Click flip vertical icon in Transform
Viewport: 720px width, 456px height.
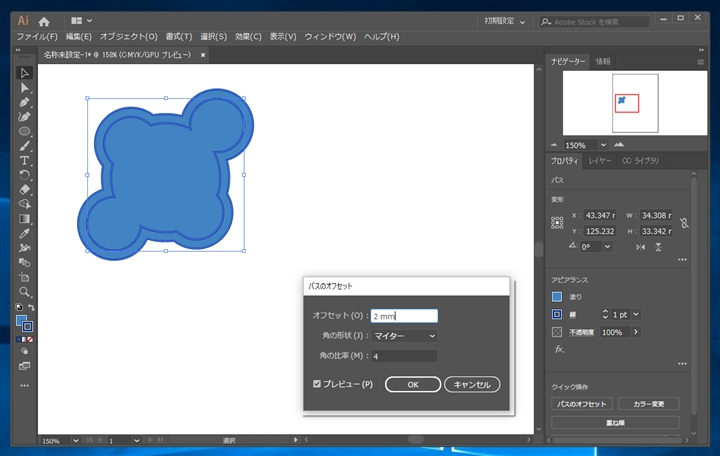(x=658, y=247)
